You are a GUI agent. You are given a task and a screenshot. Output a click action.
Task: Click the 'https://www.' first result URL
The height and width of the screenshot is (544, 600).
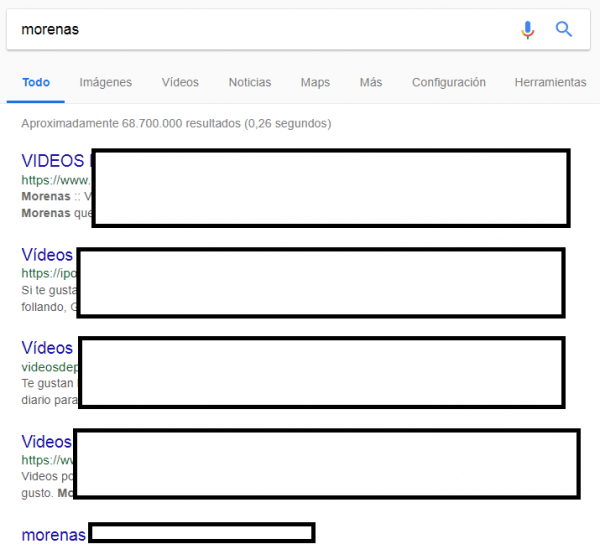[x=56, y=180]
